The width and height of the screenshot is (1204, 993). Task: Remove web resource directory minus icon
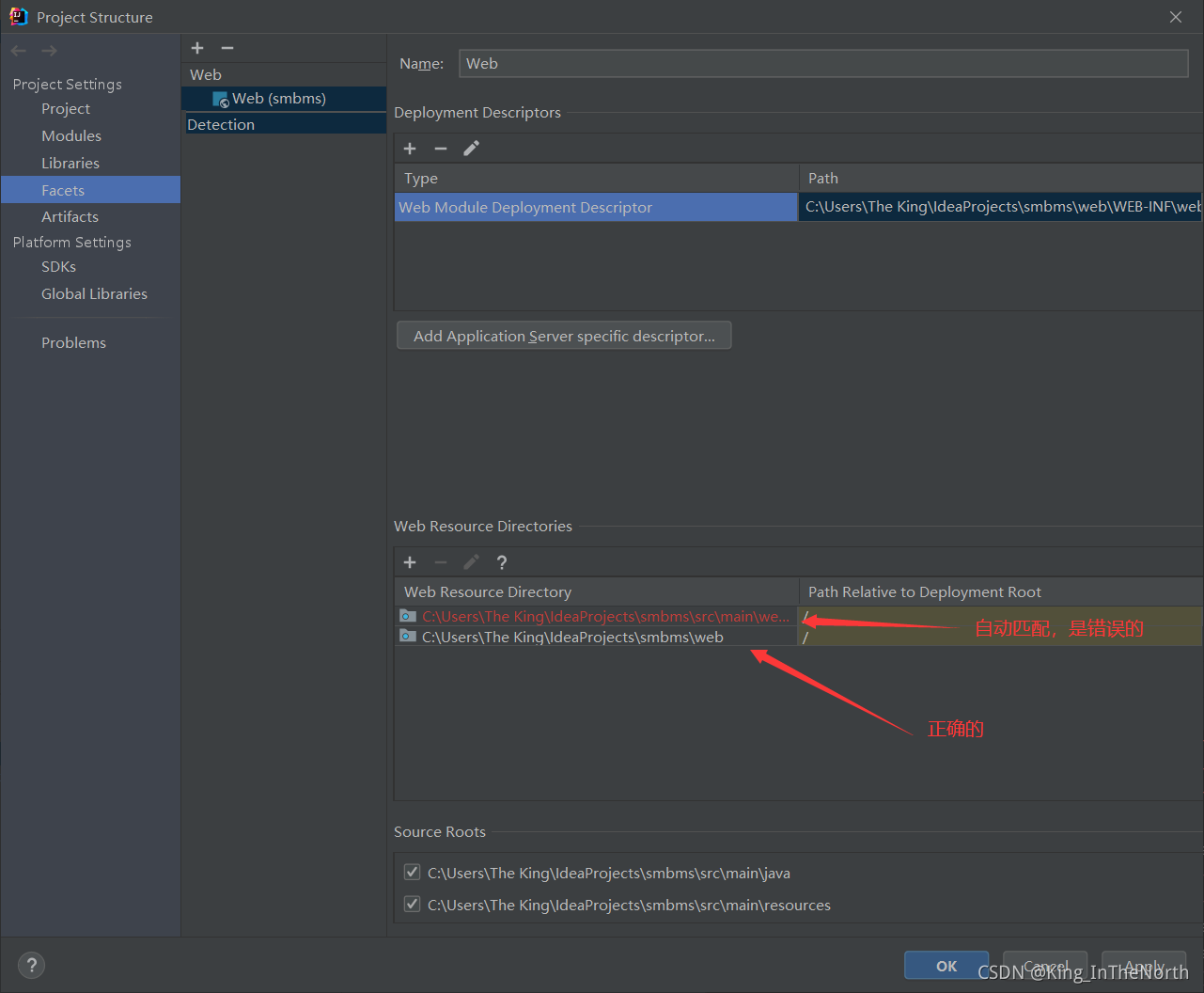(441, 562)
